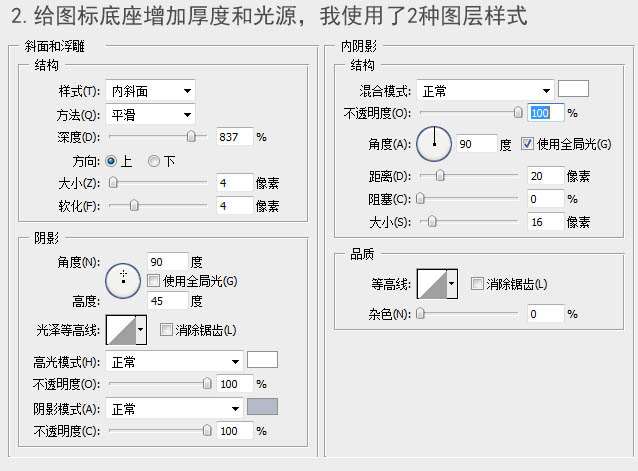The image size is (638, 471).
Task: Click the 深度 value field 837
Action: pos(234,137)
